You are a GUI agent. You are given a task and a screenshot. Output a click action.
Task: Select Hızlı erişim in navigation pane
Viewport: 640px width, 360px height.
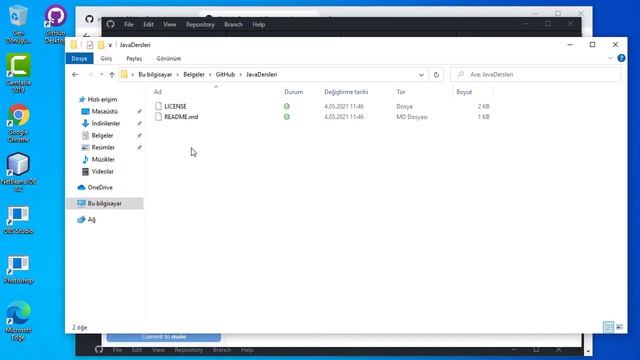coord(102,99)
